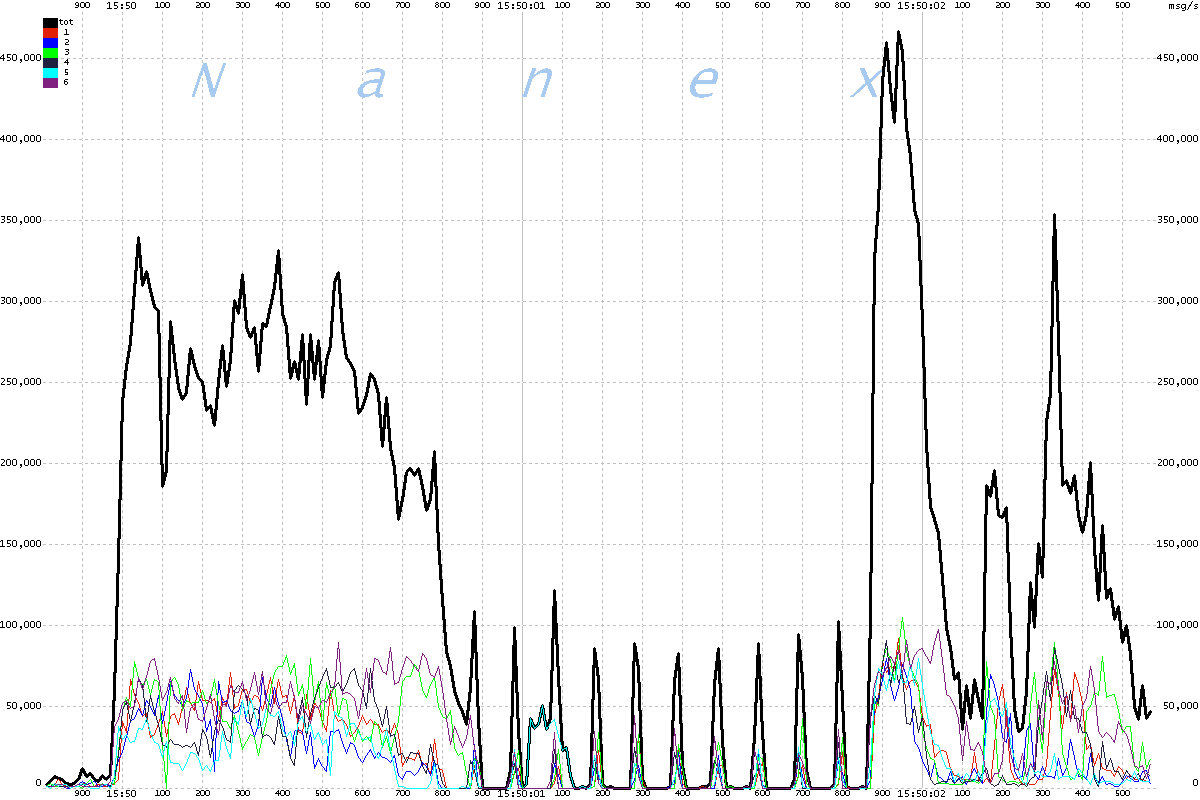Click the blue legend swatch for series 2
Viewport: 1200px width, 800px height.
pos(50,42)
